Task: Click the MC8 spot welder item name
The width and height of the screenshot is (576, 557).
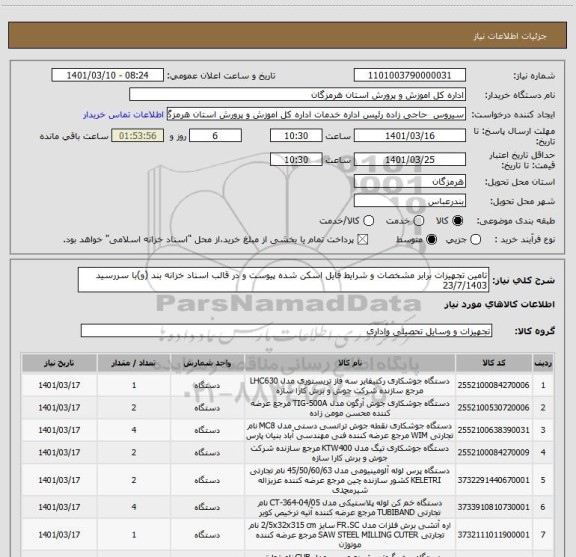Action: tap(350, 430)
